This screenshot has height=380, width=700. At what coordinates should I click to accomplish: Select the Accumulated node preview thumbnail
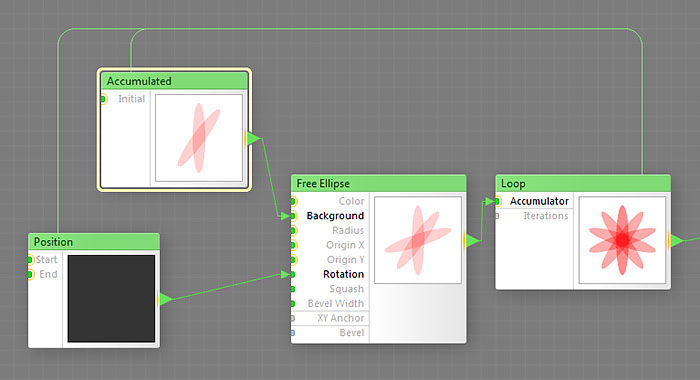pos(199,138)
